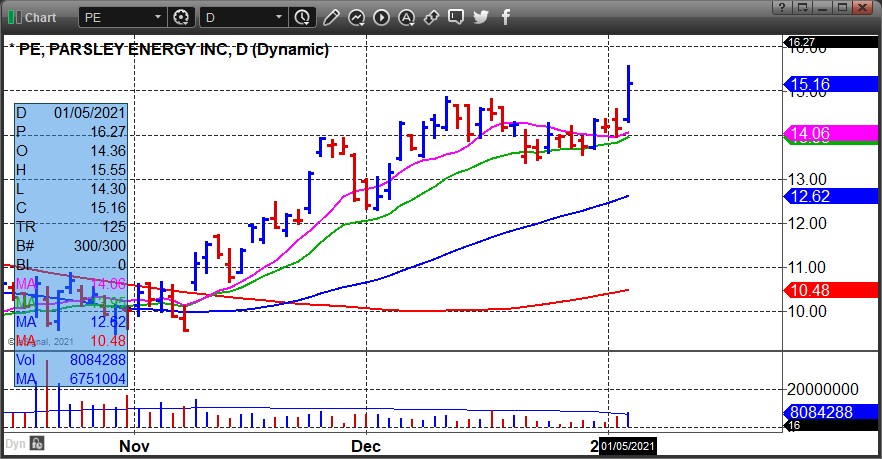Click the 8084288 volume axis marker
The width and height of the screenshot is (882, 459).
tap(830, 412)
